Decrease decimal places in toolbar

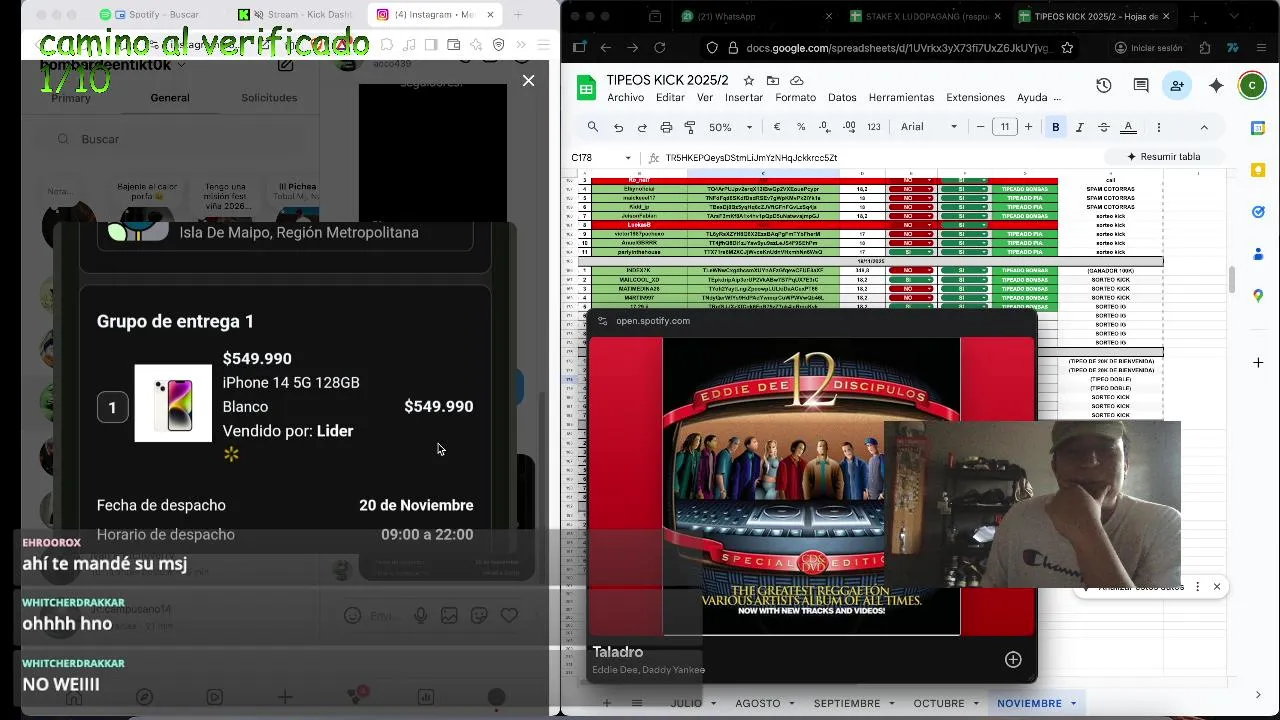825,127
